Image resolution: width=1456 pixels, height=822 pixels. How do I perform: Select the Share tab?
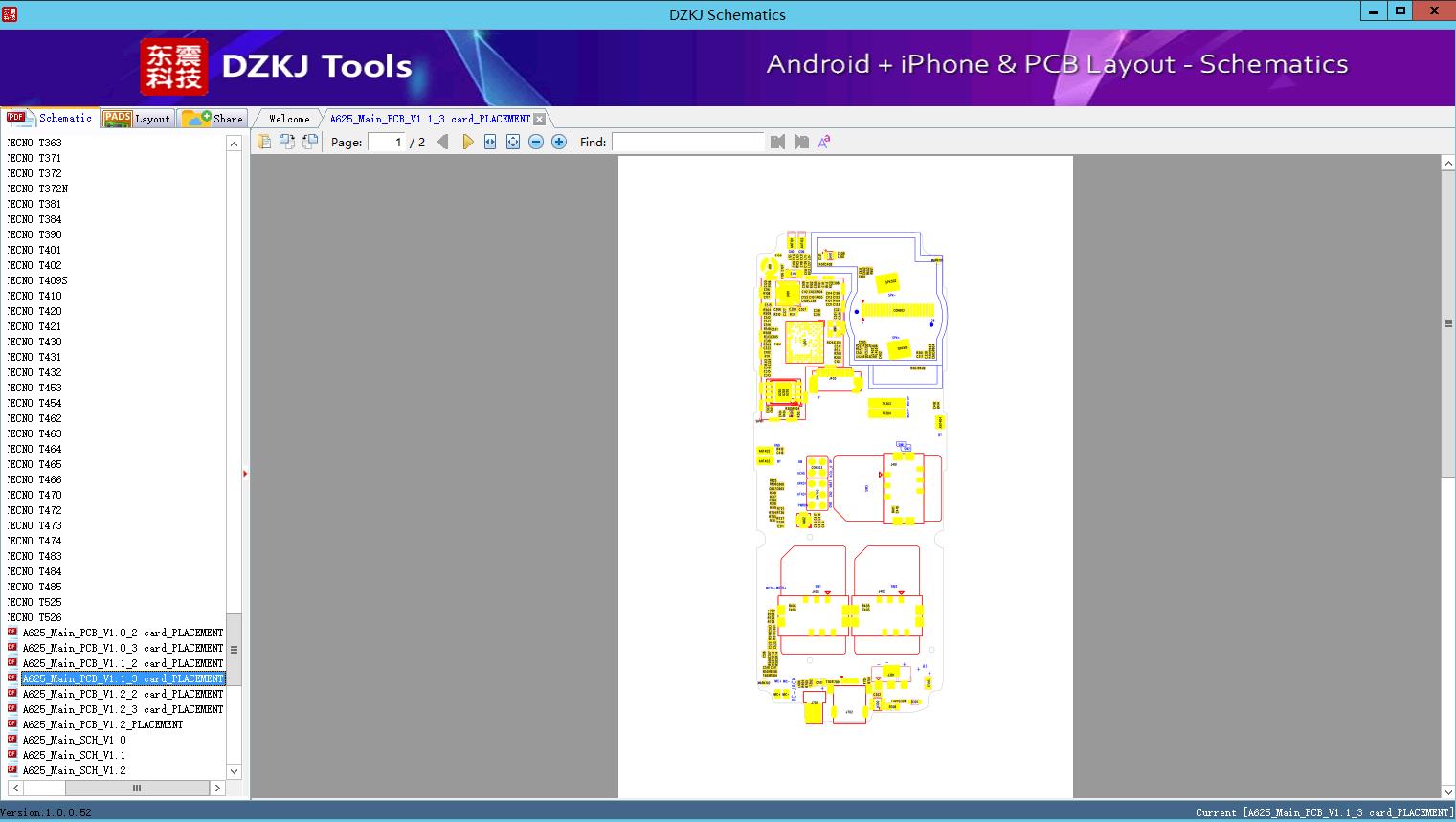click(214, 118)
